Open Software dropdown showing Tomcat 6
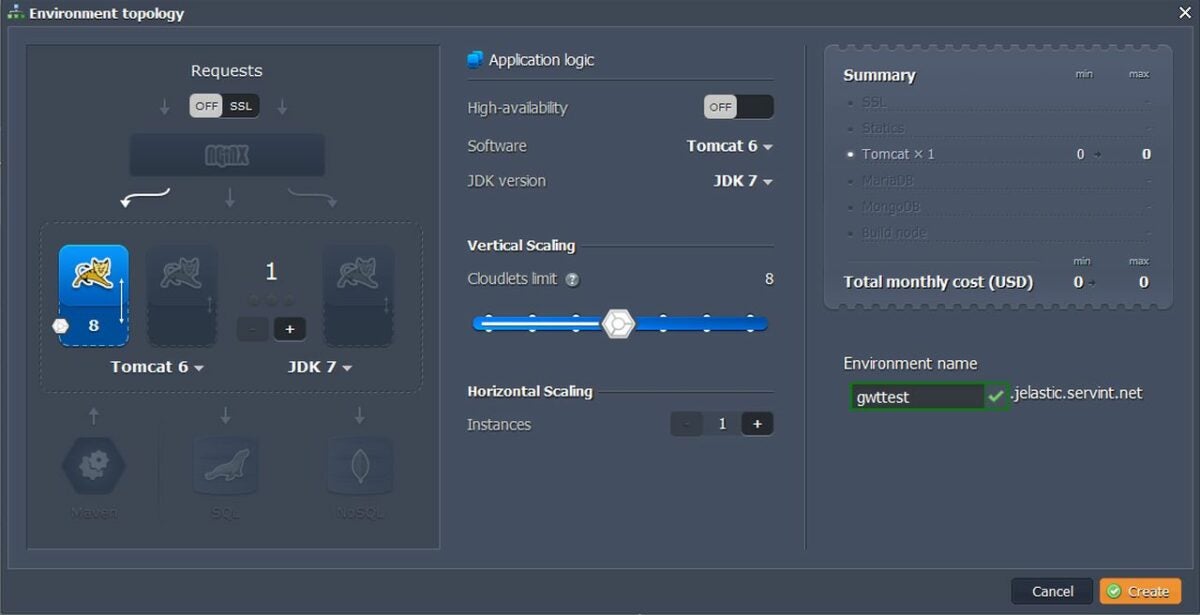The width and height of the screenshot is (1200, 615). click(729, 146)
